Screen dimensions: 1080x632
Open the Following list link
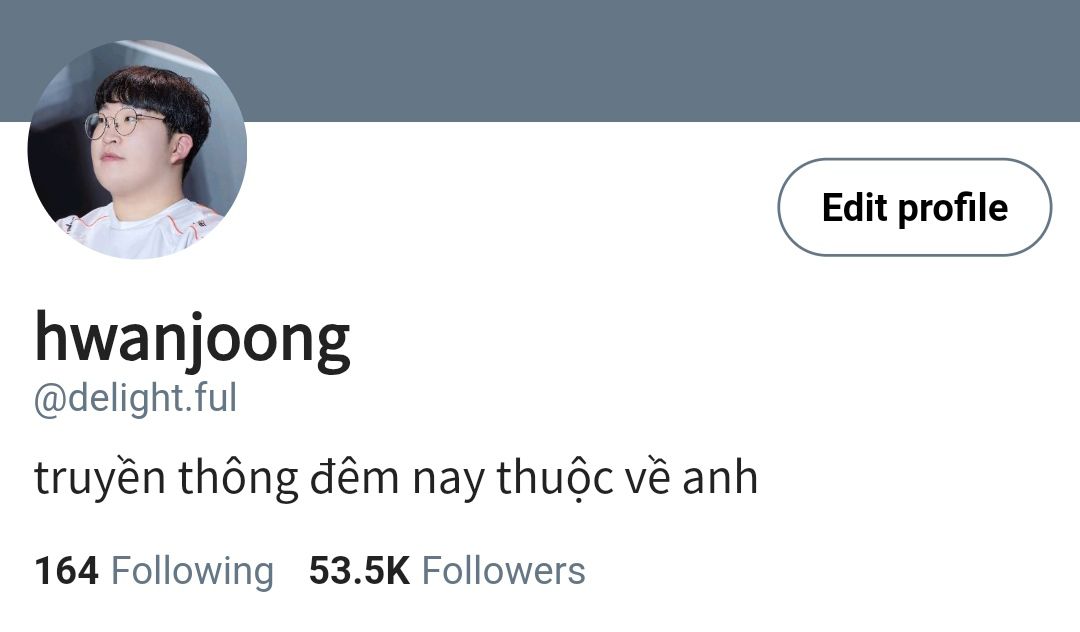192,571
